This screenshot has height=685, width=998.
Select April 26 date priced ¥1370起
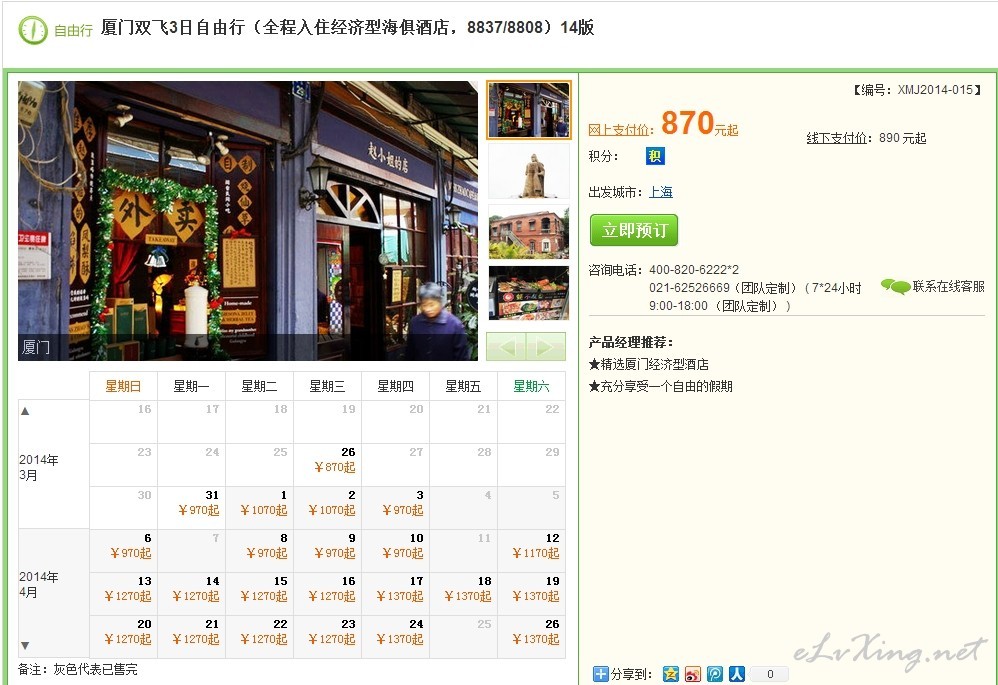click(x=531, y=637)
